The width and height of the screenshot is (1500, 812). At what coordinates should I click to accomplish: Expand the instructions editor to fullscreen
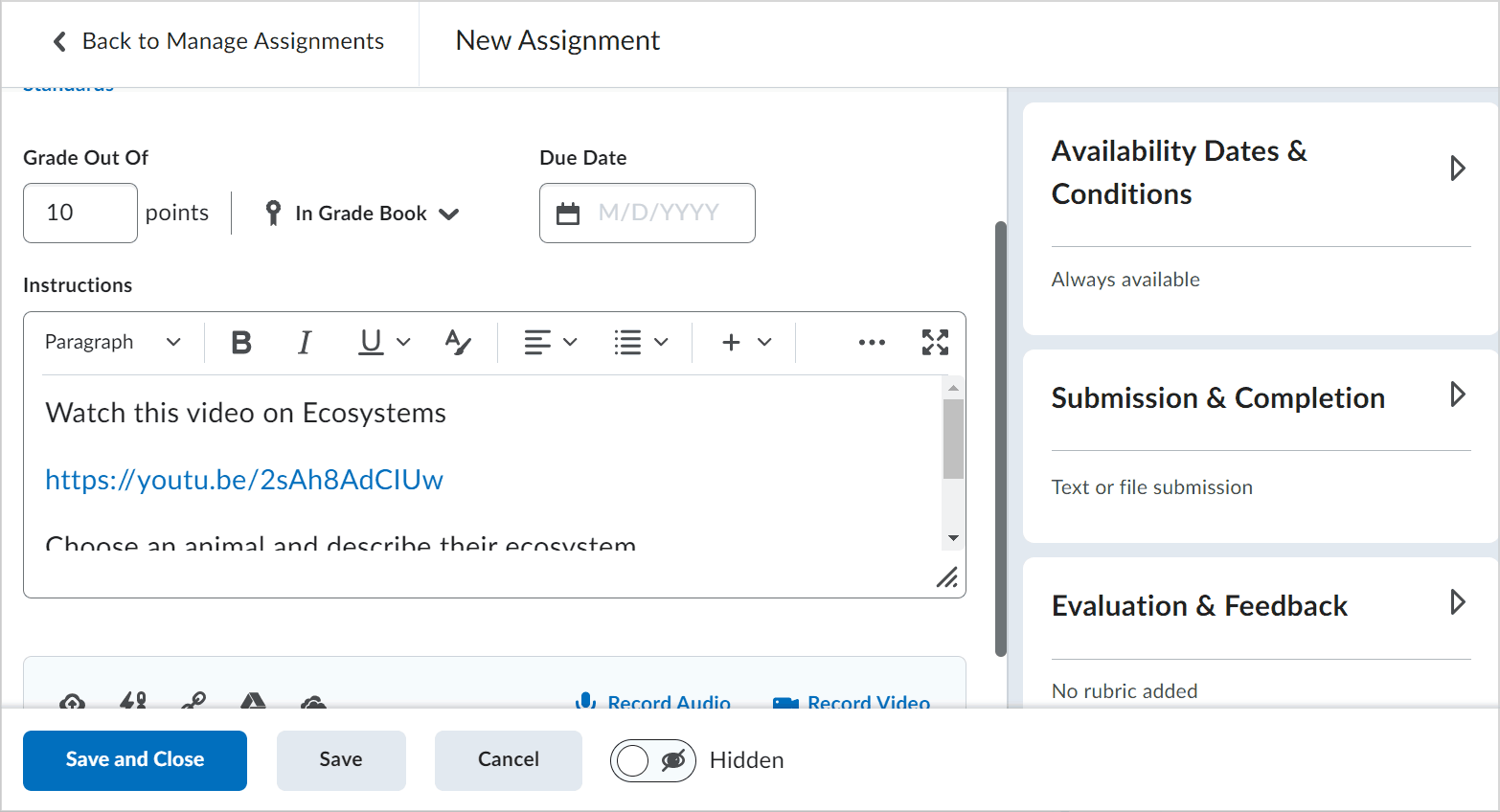[x=935, y=342]
